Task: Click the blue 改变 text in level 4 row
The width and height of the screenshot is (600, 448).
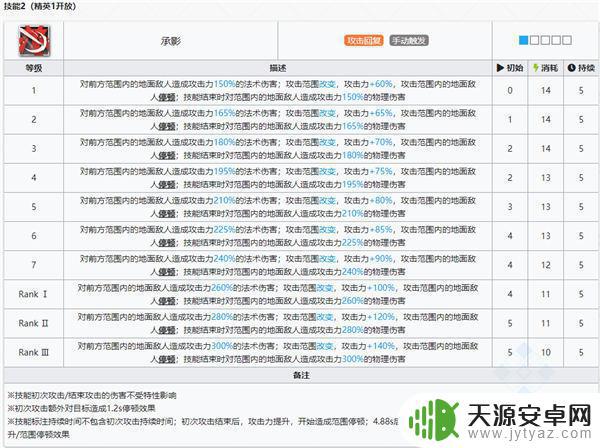Action: 328,171
